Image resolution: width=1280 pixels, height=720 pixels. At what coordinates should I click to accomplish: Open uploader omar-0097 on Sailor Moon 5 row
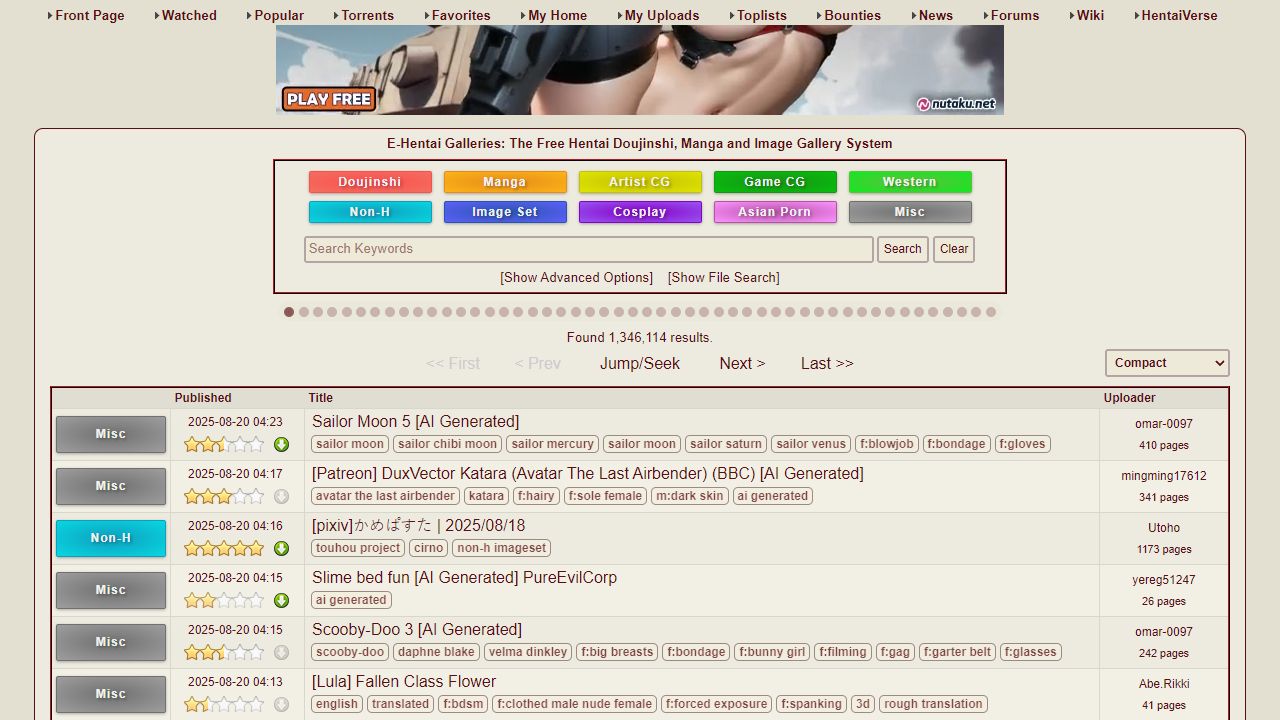click(x=1164, y=424)
